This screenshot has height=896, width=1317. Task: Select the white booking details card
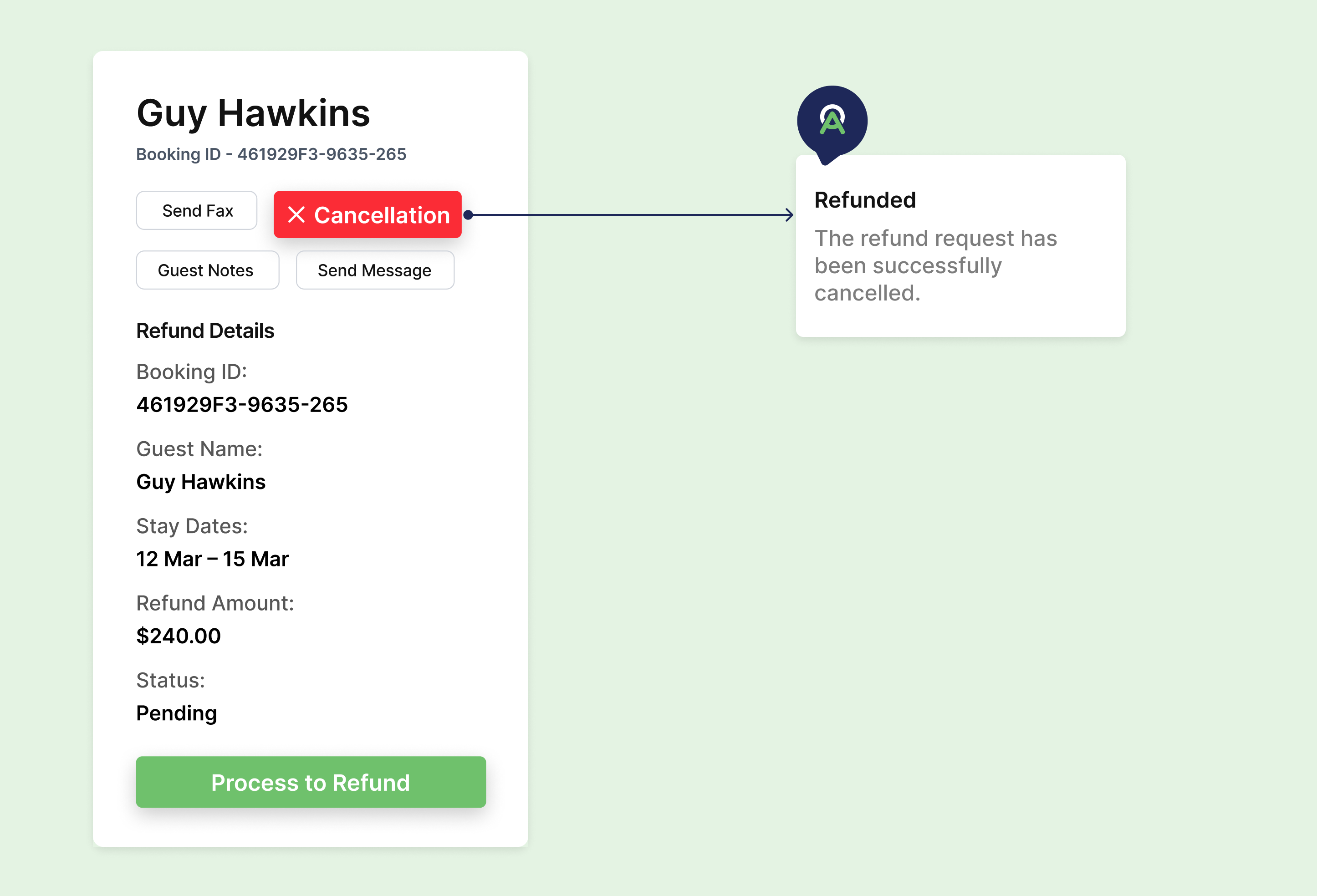(x=311, y=448)
